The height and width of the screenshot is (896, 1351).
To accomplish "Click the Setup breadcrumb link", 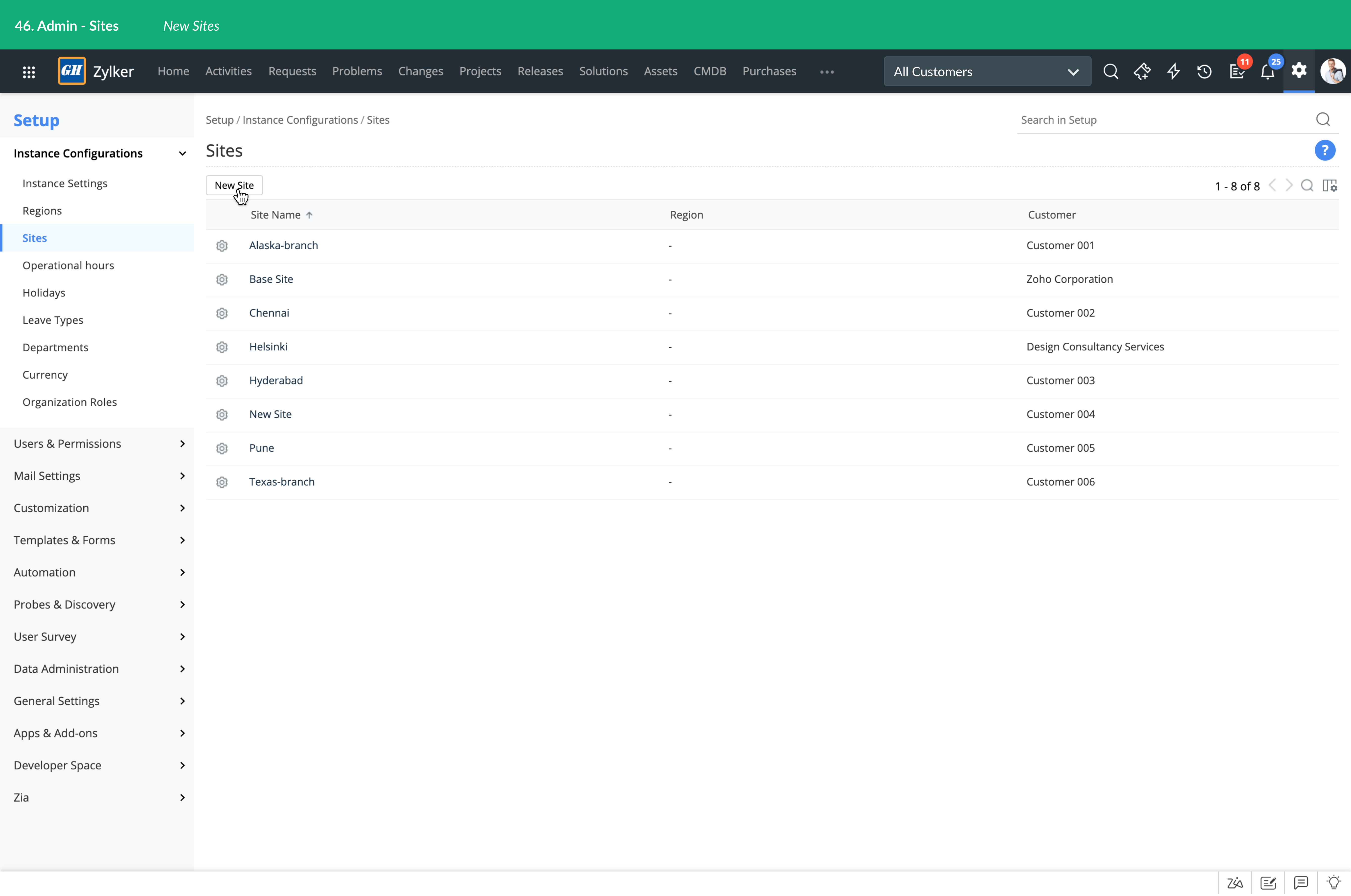I will tap(220, 120).
